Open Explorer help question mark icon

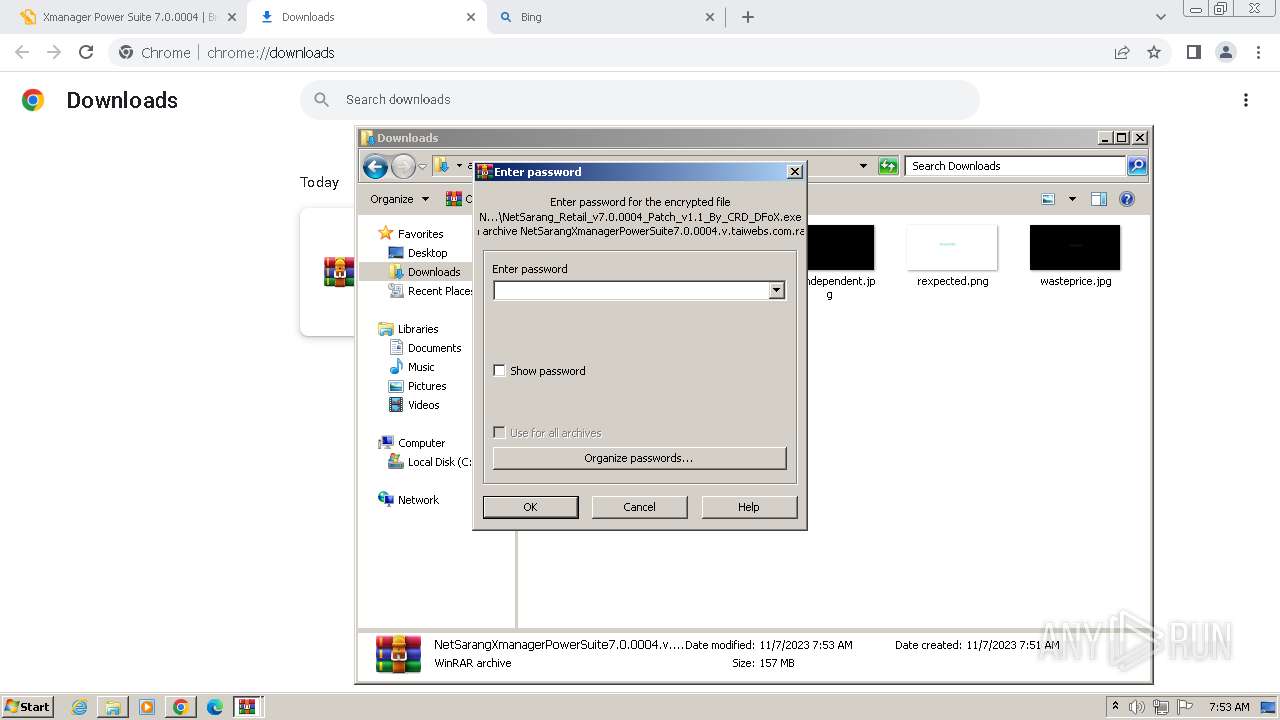1127,199
